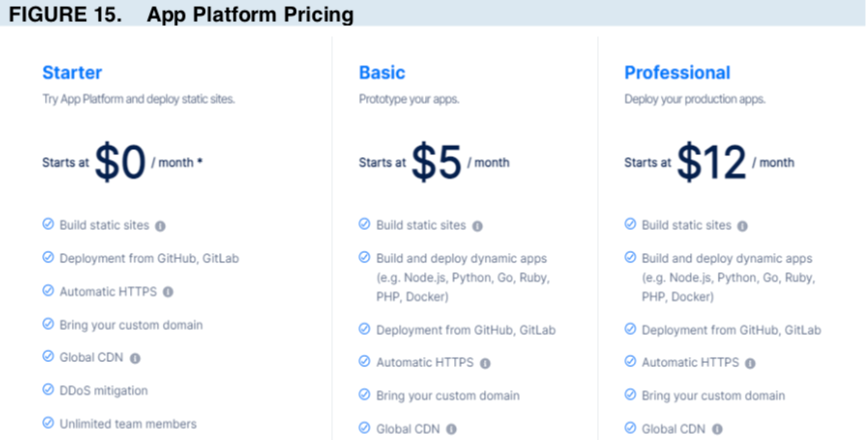Click checkmark icon for Starter Unlimited team members
The height and width of the screenshot is (440, 866).
48,423
